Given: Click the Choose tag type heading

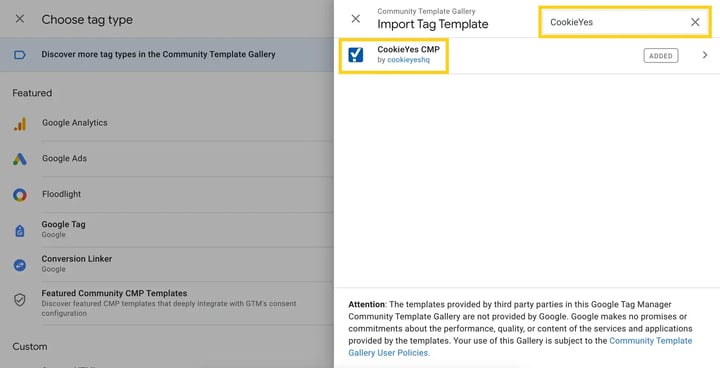Looking at the screenshot, I should coord(87,19).
